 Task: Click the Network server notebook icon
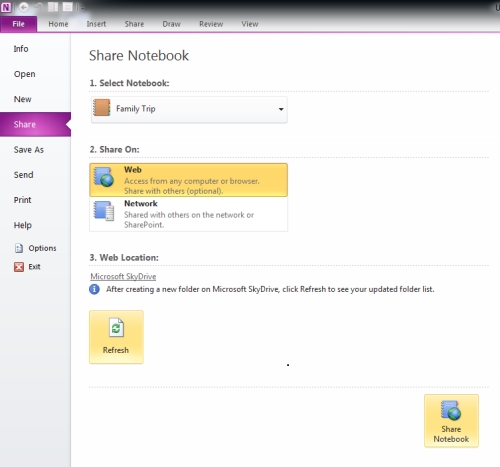pos(104,210)
